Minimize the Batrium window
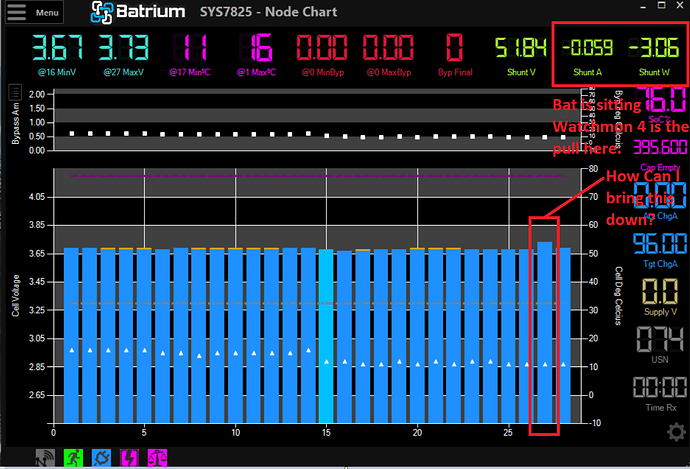Viewport: 690px width, 469px height. point(643,6)
